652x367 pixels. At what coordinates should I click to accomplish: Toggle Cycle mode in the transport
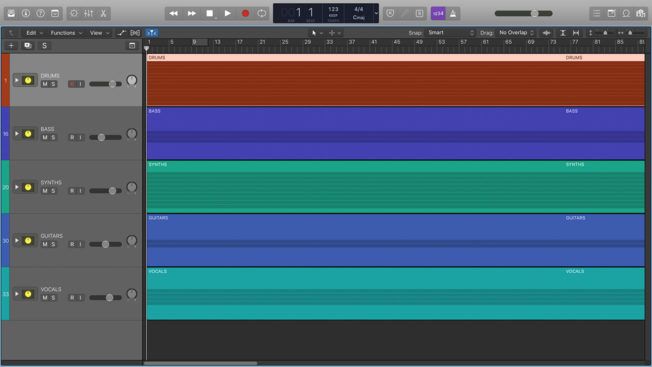coord(262,13)
